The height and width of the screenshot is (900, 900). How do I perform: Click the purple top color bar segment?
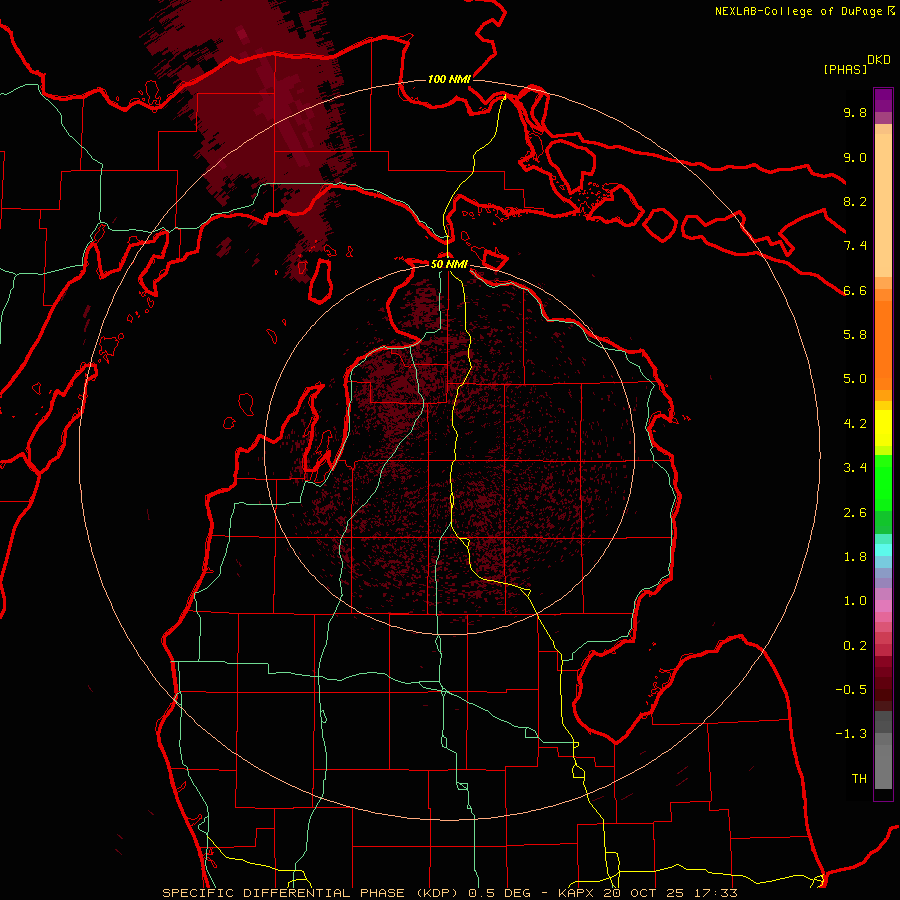click(x=883, y=100)
